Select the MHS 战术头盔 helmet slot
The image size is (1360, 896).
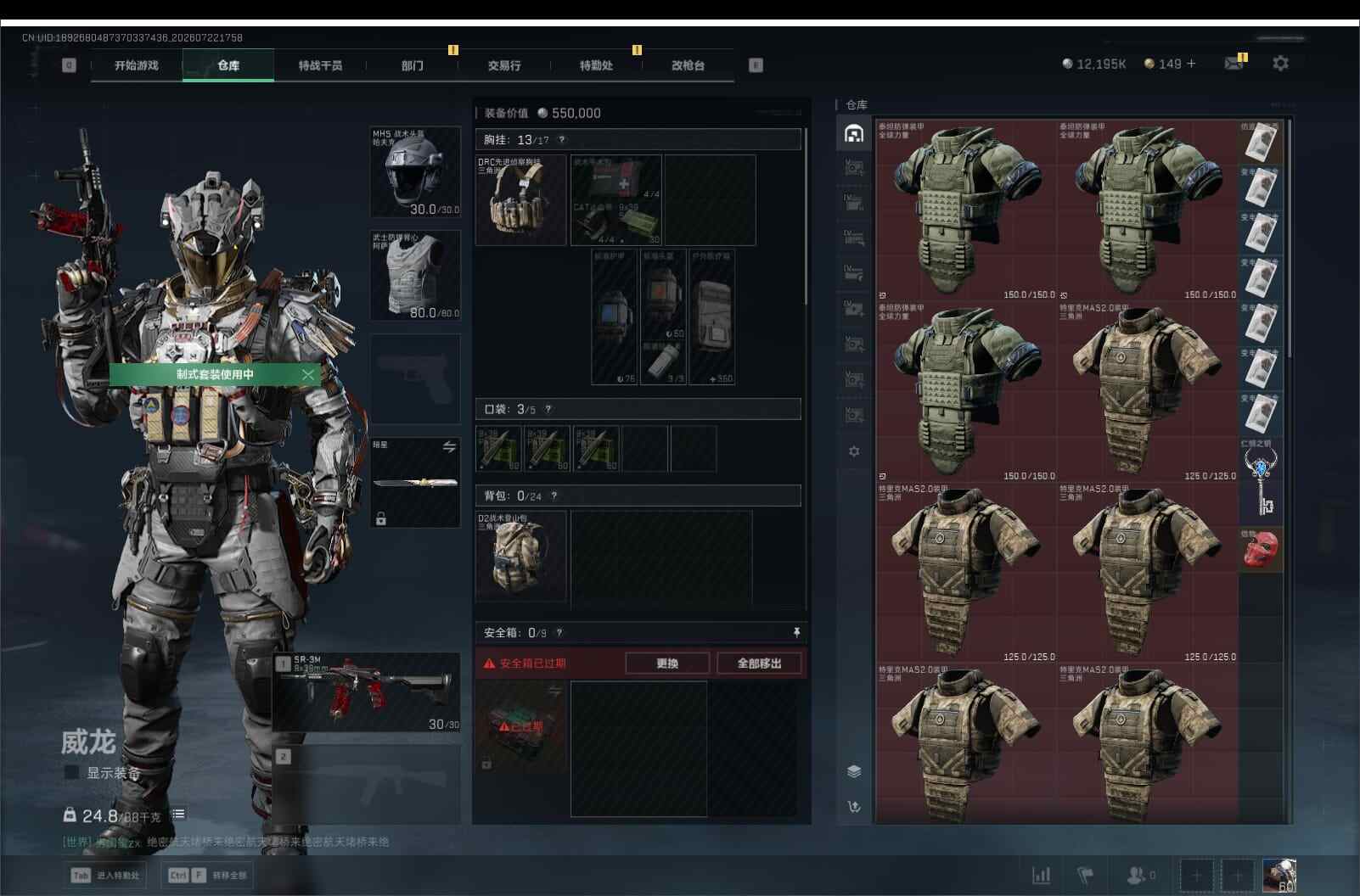click(416, 172)
